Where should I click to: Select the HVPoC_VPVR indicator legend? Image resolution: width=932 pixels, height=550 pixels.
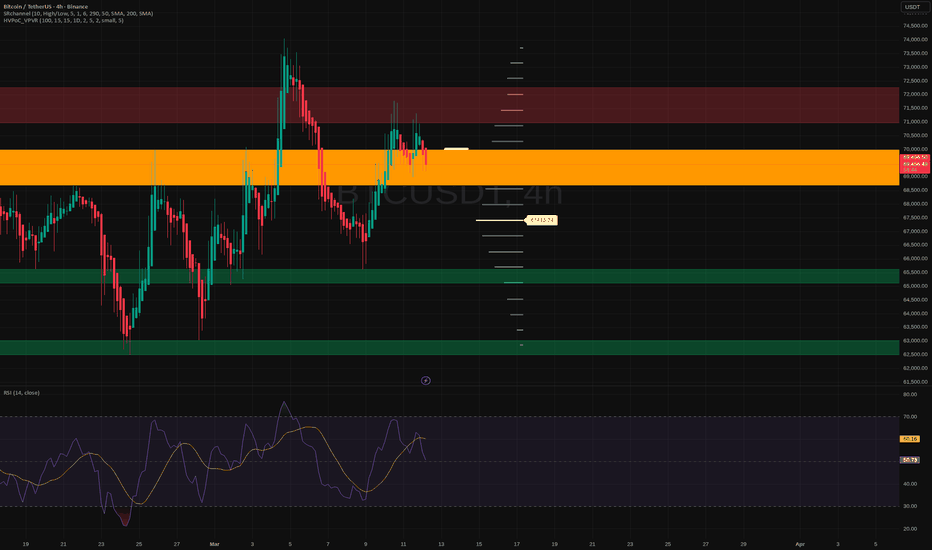(x=64, y=20)
